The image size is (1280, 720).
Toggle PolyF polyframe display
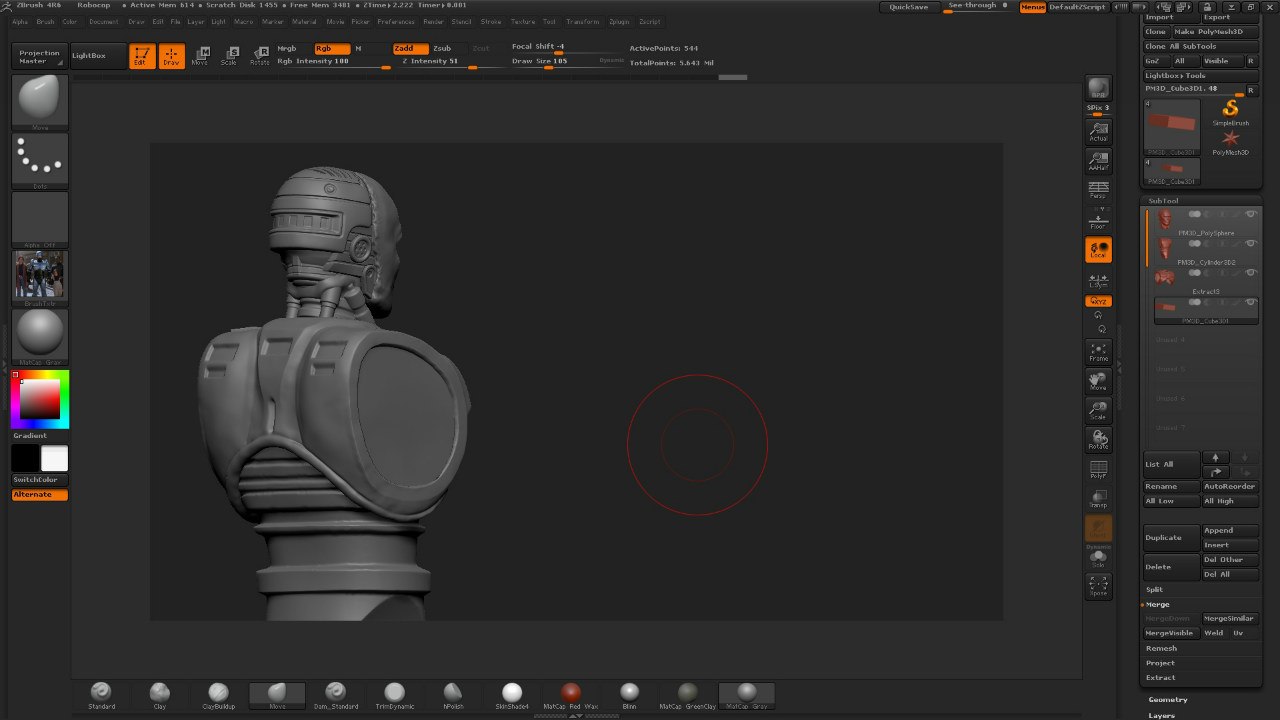click(x=1098, y=469)
